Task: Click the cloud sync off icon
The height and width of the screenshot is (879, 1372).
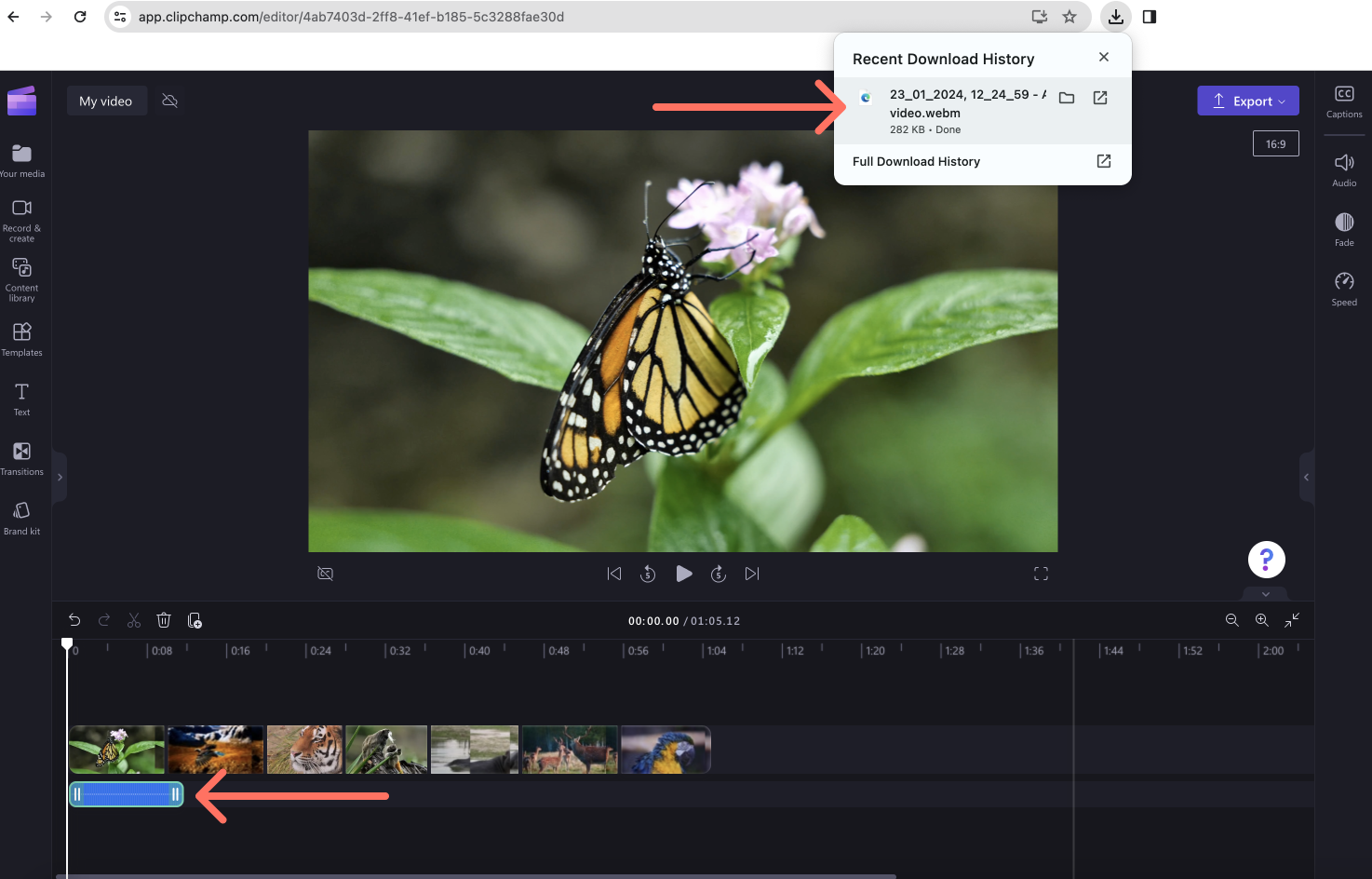Action: 169,101
